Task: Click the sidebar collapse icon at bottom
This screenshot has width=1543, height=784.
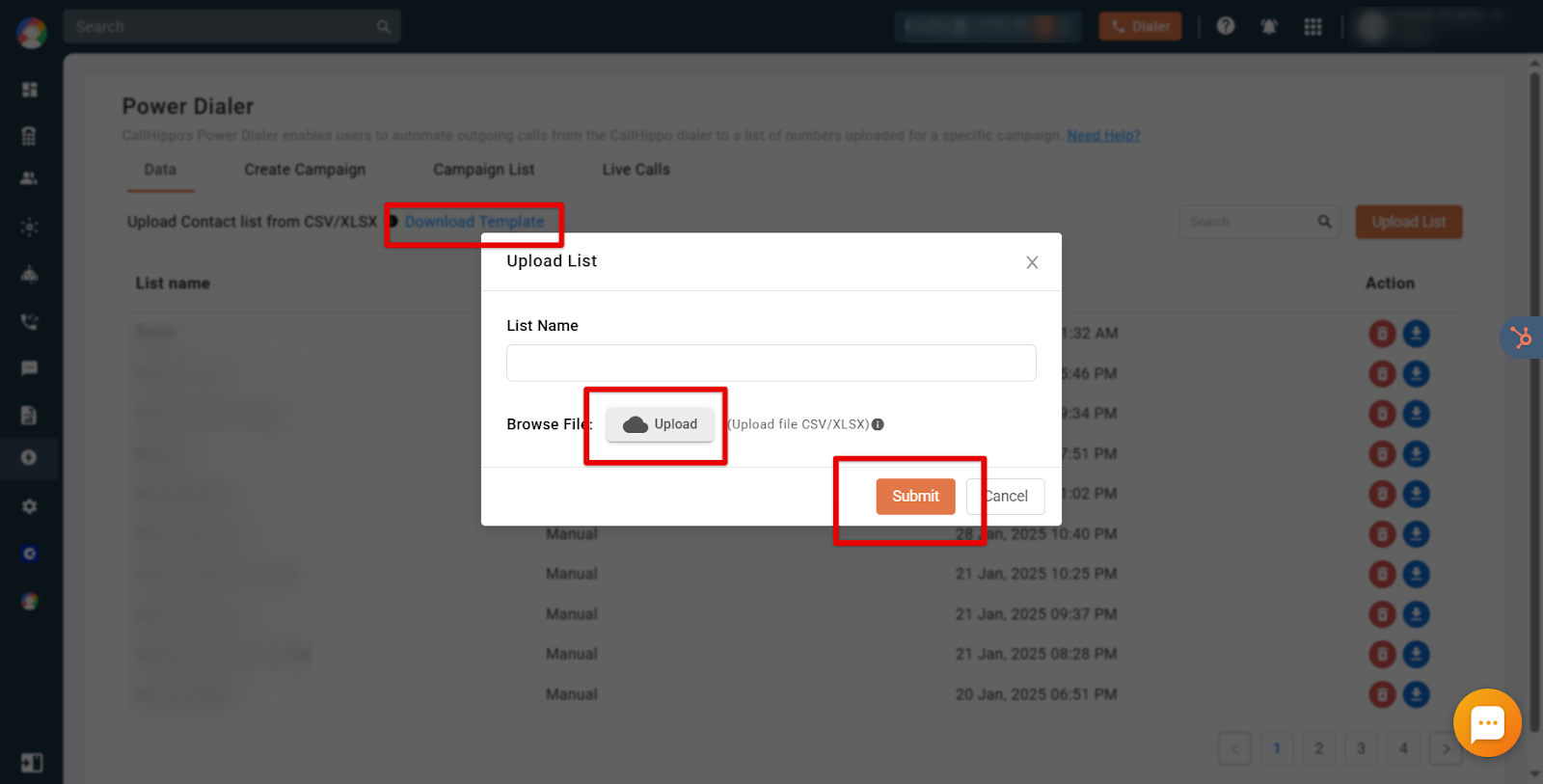Action: [x=32, y=763]
